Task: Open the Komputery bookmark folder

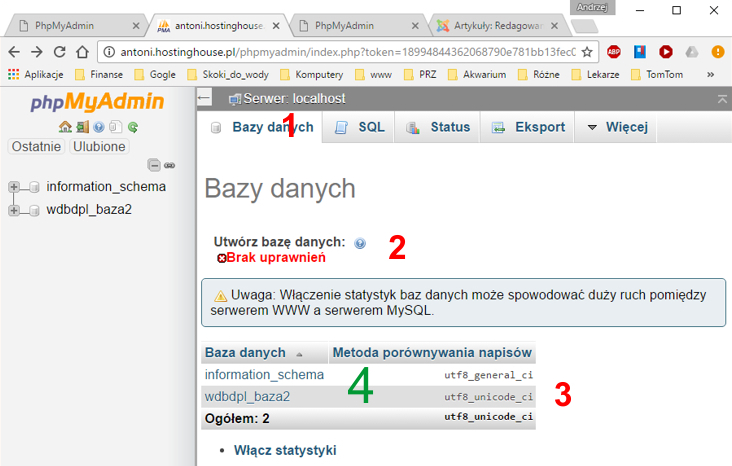Action: (x=312, y=74)
